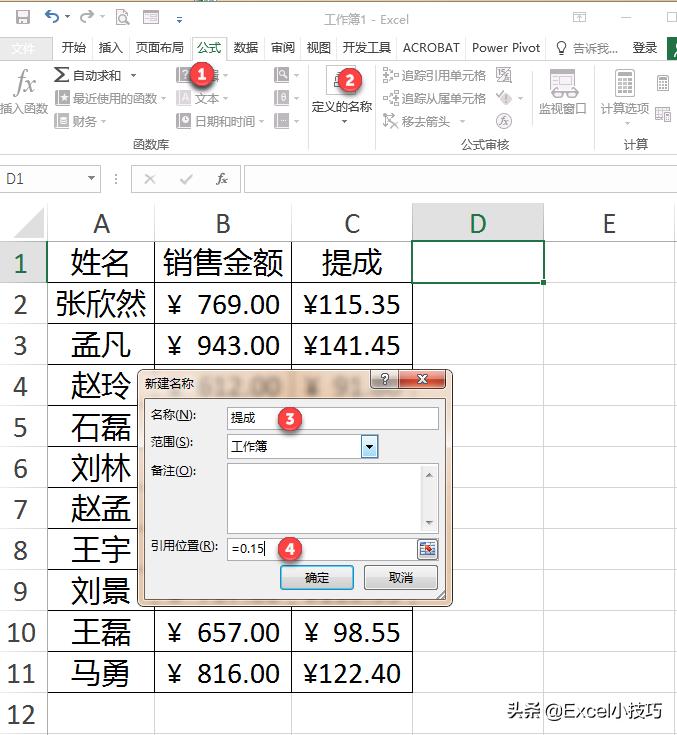The height and width of the screenshot is (735, 677).
Task: Open the 范围 combo box dropdown
Action: (369, 446)
